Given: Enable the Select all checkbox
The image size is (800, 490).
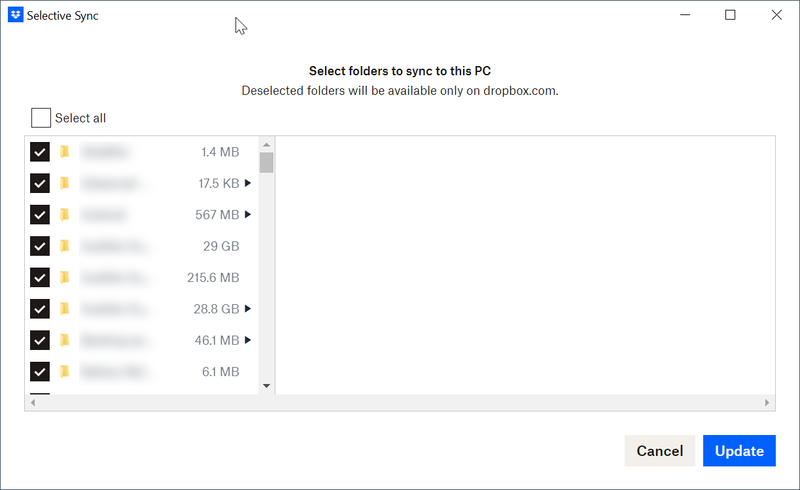Looking at the screenshot, I should 41,118.
